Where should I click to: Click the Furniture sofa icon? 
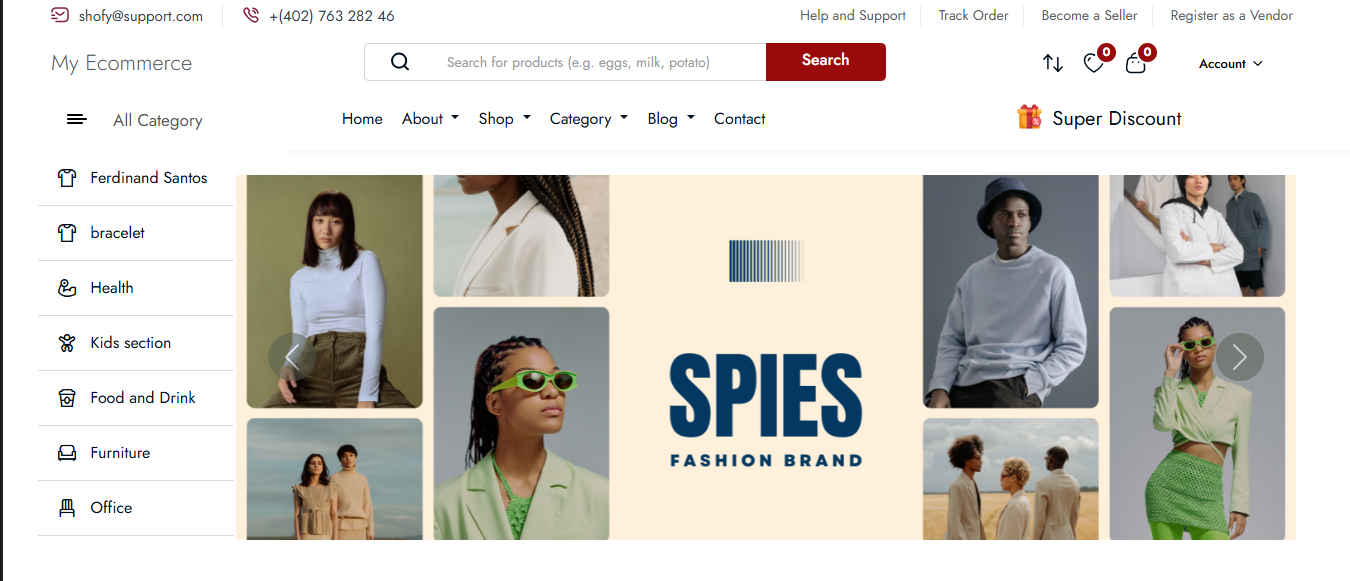(x=67, y=453)
